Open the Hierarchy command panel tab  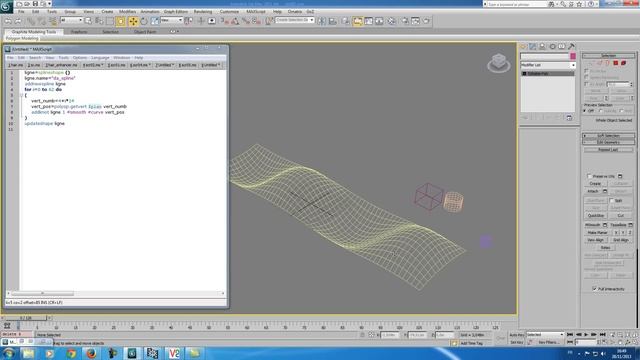(x=542, y=47)
